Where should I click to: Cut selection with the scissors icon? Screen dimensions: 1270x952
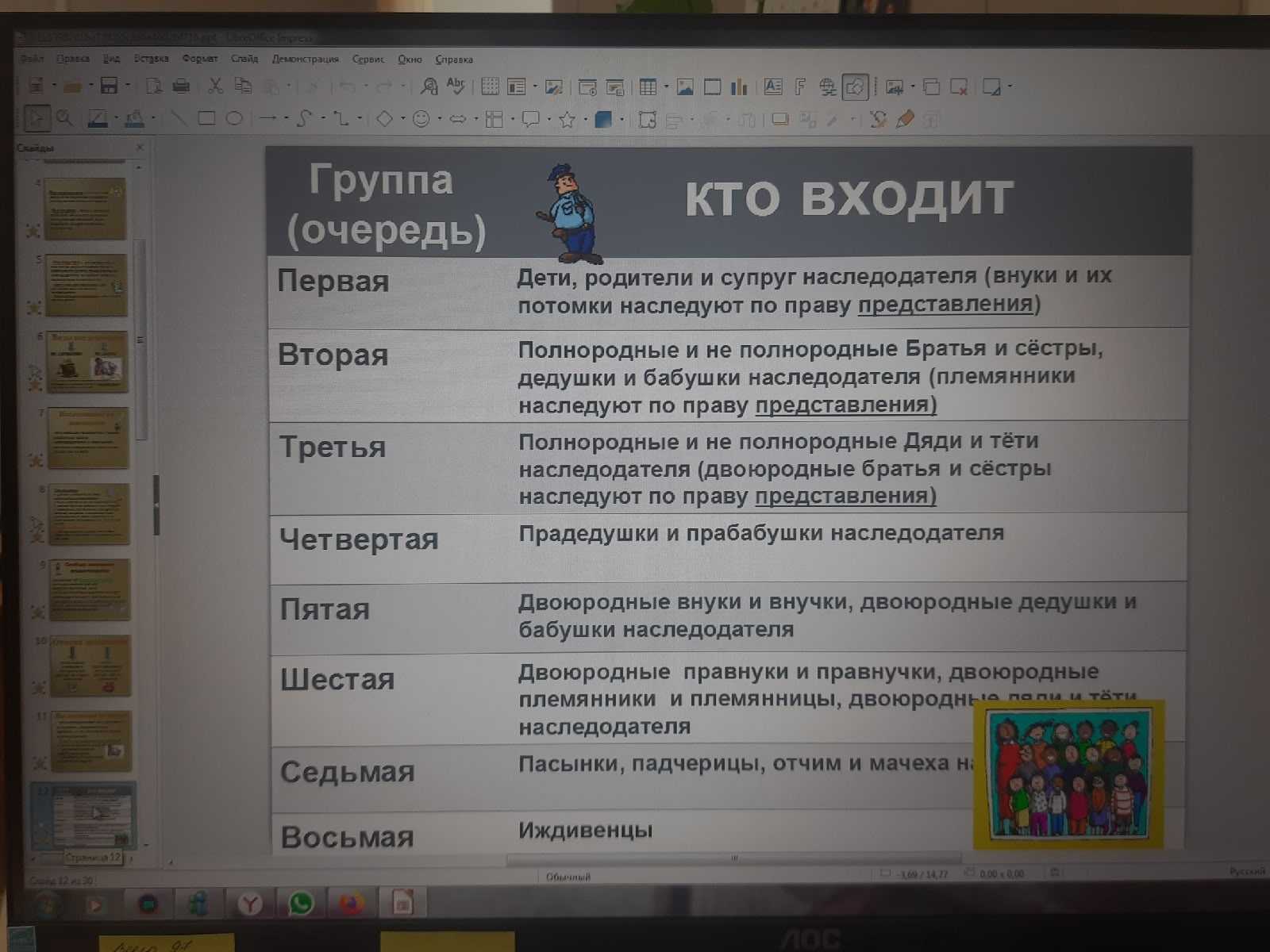tap(215, 86)
